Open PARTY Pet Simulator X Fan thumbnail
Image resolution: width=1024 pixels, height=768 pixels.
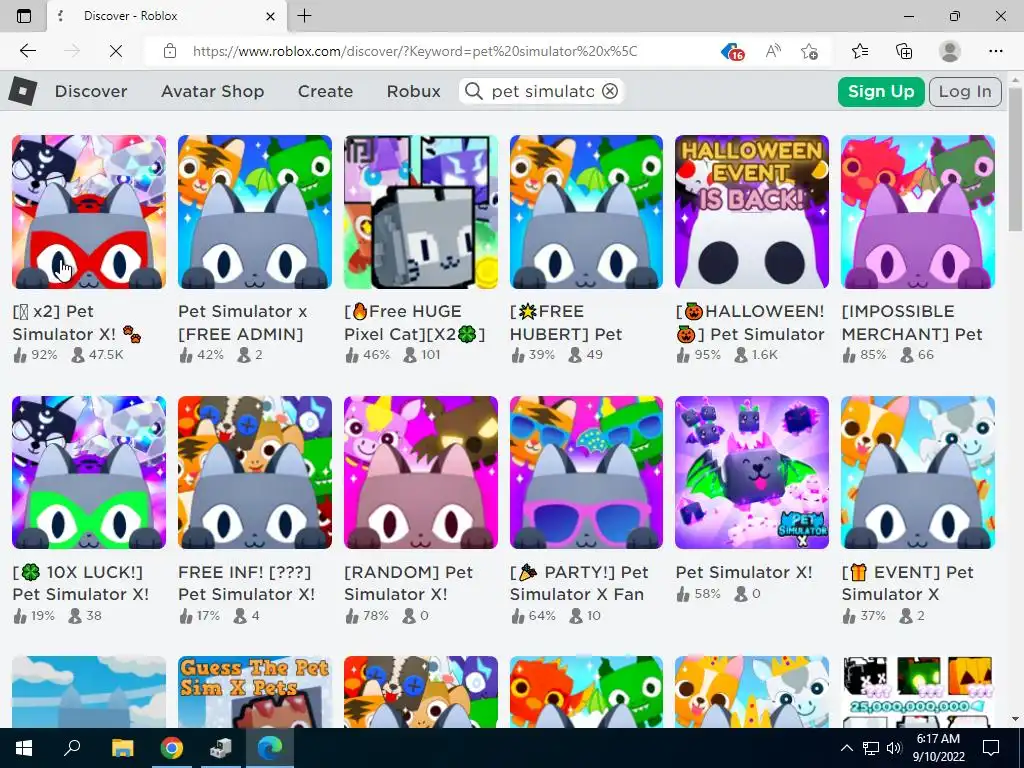pos(586,472)
